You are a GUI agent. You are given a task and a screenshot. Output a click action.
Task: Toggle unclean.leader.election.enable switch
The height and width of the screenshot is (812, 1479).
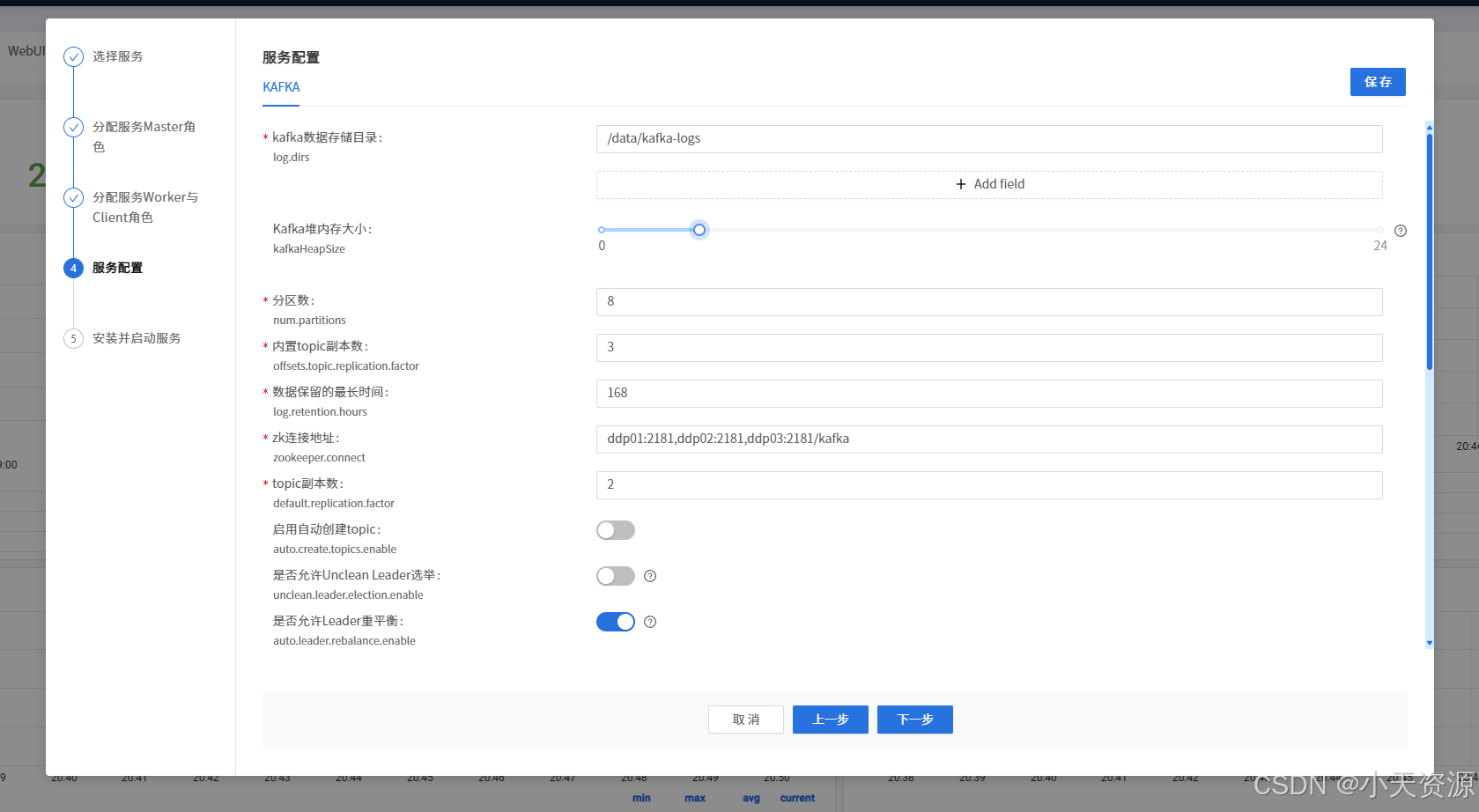pyautogui.click(x=616, y=576)
